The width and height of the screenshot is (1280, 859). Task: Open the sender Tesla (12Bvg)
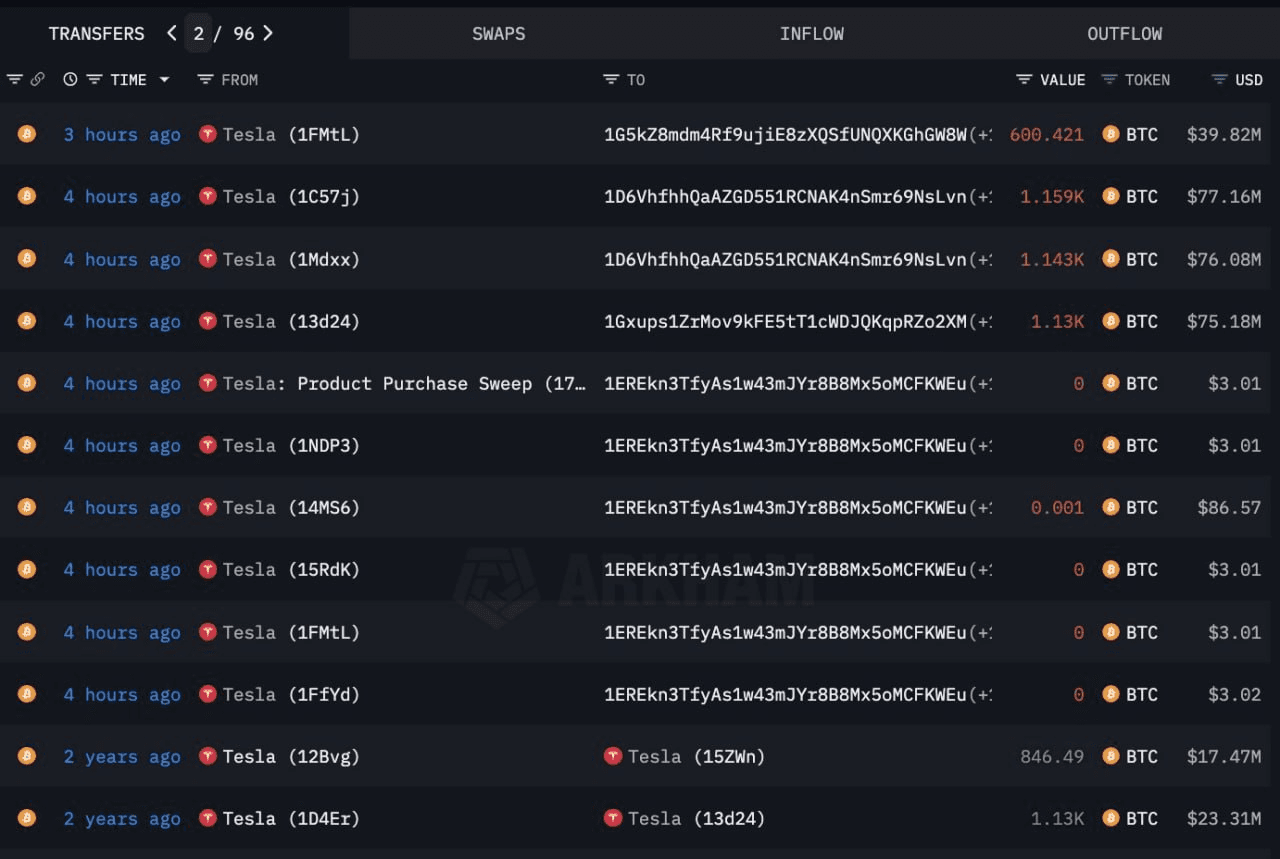pyautogui.click(x=291, y=756)
